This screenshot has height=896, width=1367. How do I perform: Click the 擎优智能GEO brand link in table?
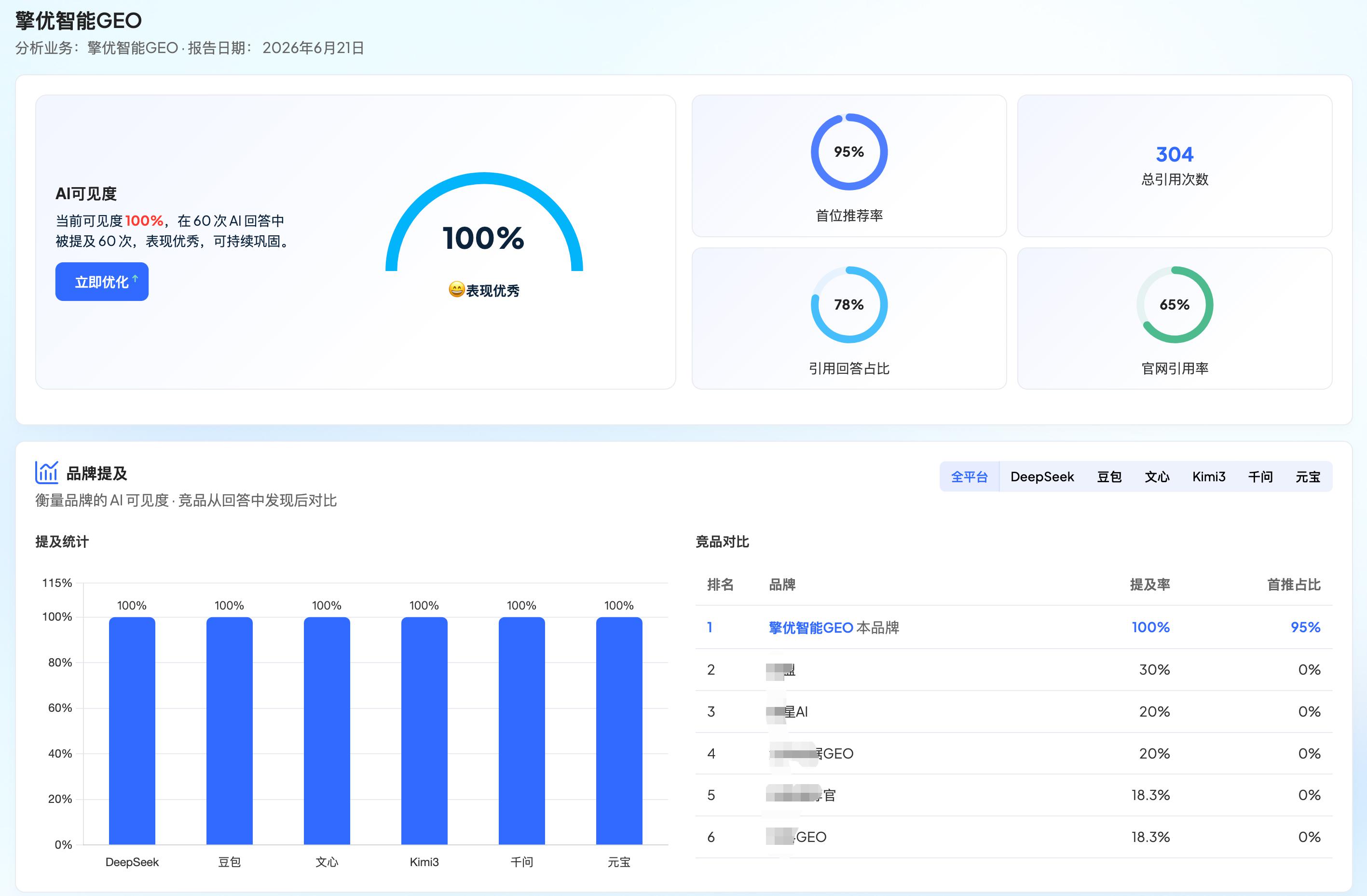(x=811, y=627)
